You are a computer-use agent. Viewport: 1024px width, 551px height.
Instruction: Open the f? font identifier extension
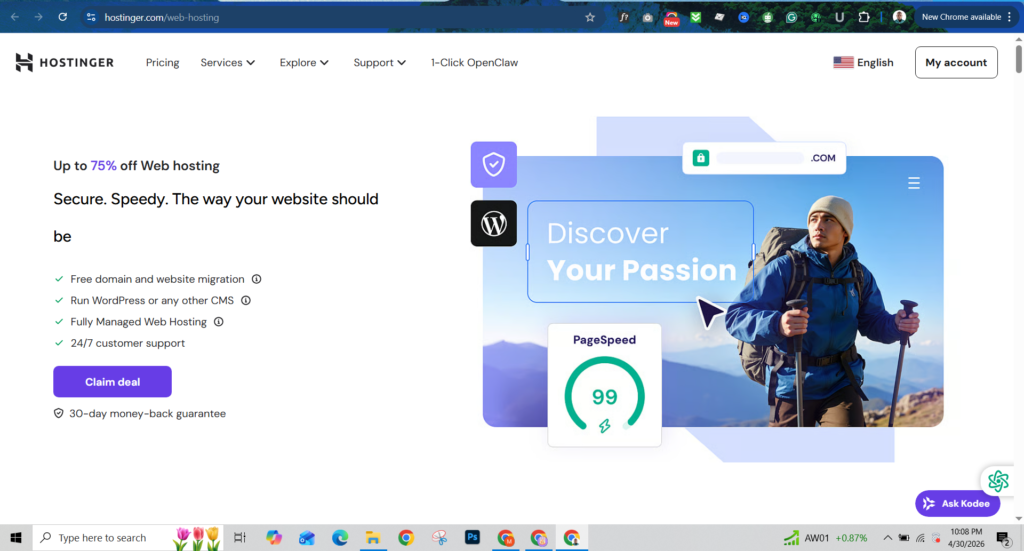tap(624, 18)
